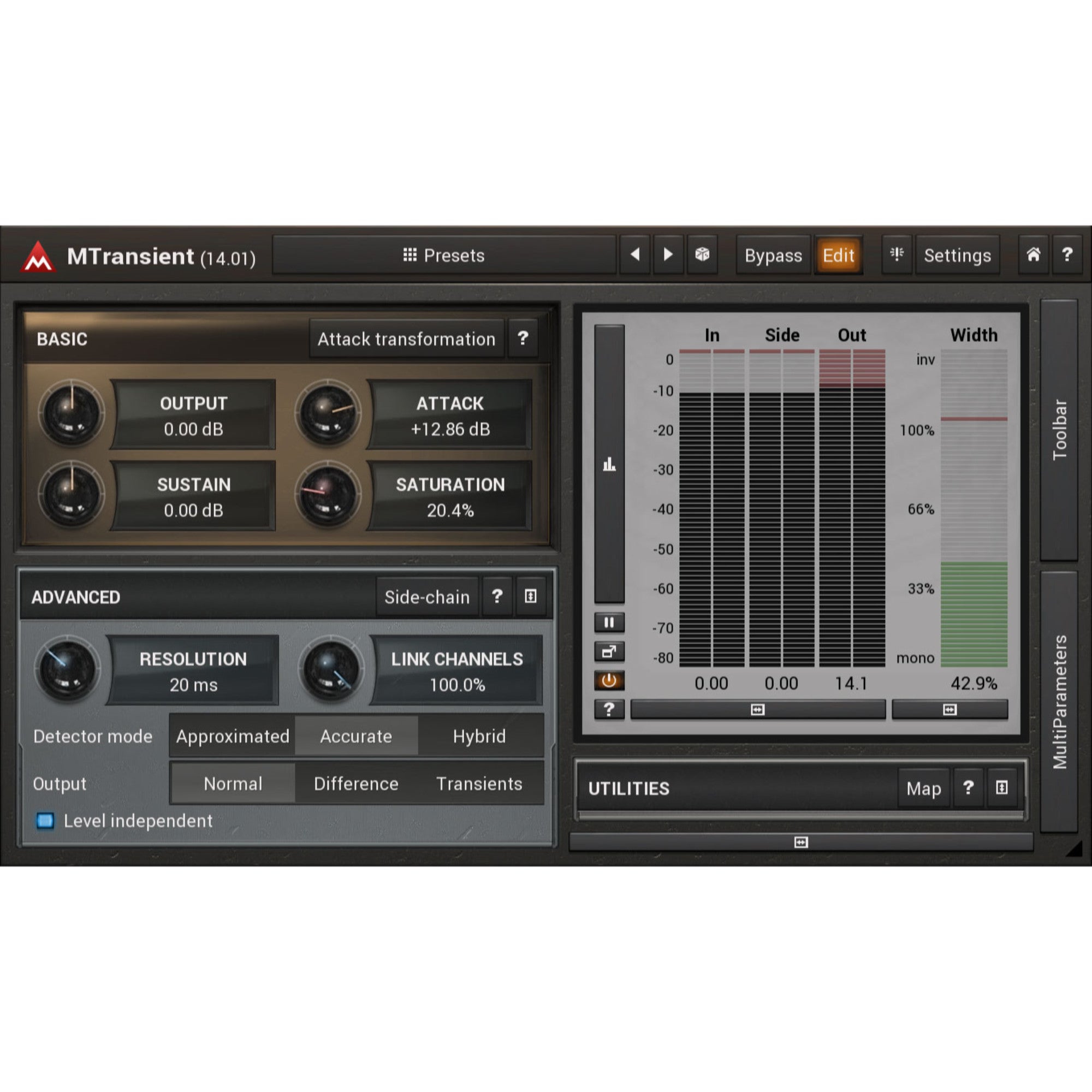Open help for the Basic panel
Screen dimensions: 1092x1092
523,339
